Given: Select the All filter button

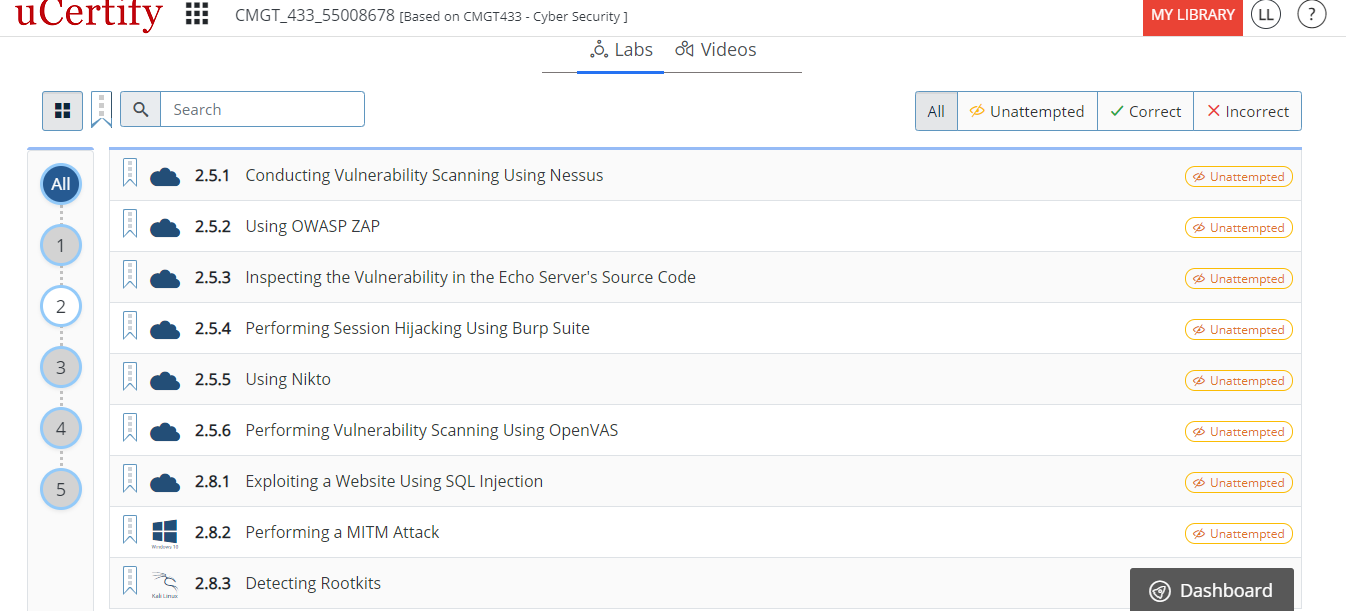Looking at the screenshot, I should tap(936, 111).
